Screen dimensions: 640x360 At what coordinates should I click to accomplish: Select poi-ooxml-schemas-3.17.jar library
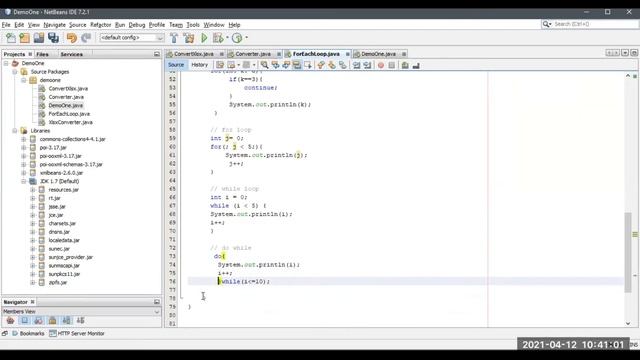pos(71,164)
